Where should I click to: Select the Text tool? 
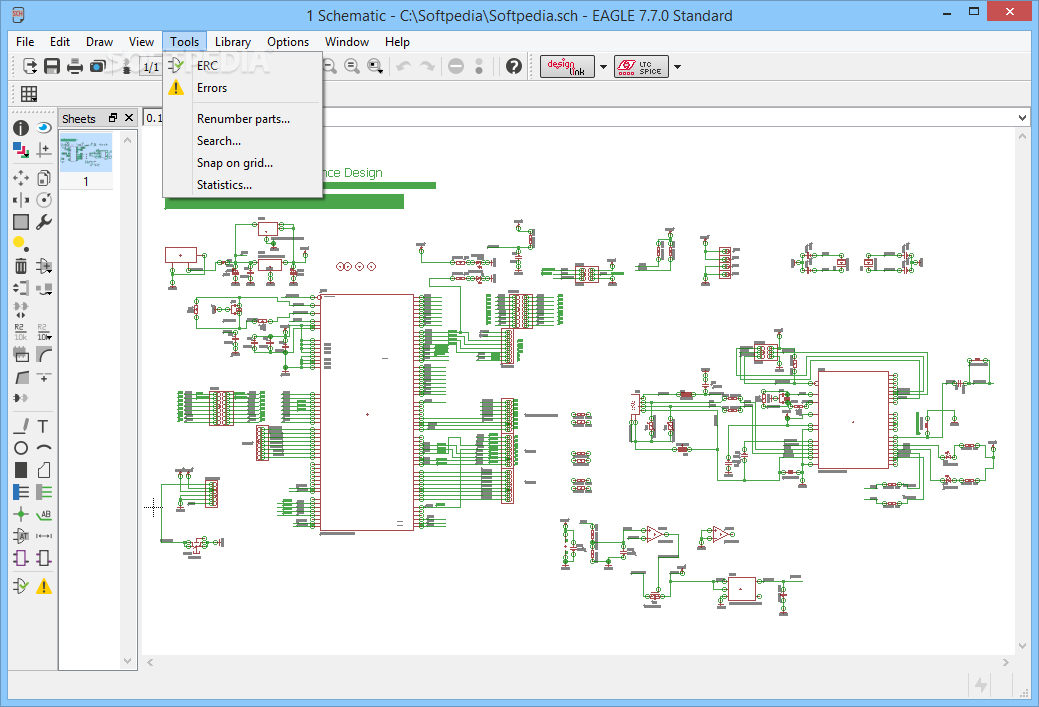click(44, 426)
